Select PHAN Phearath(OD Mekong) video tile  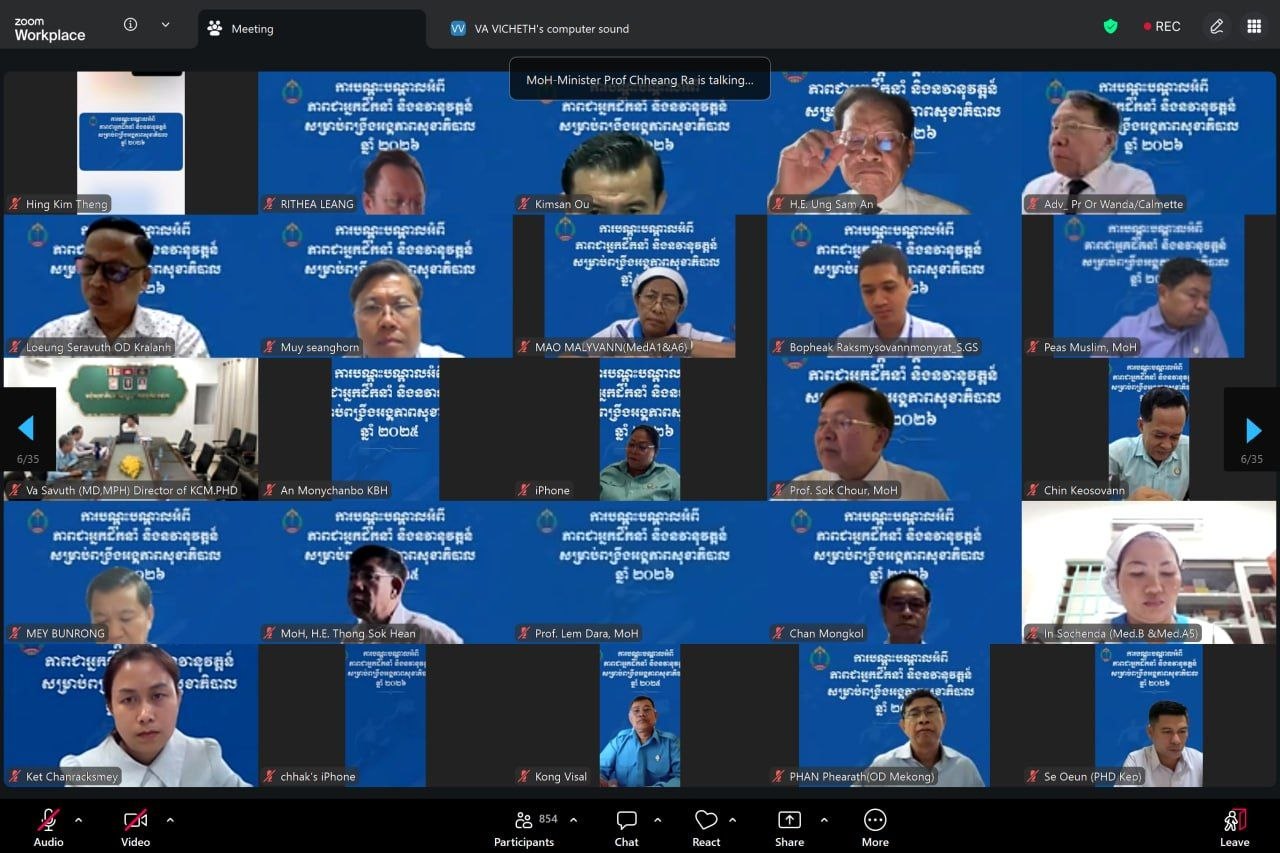point(894,715)
